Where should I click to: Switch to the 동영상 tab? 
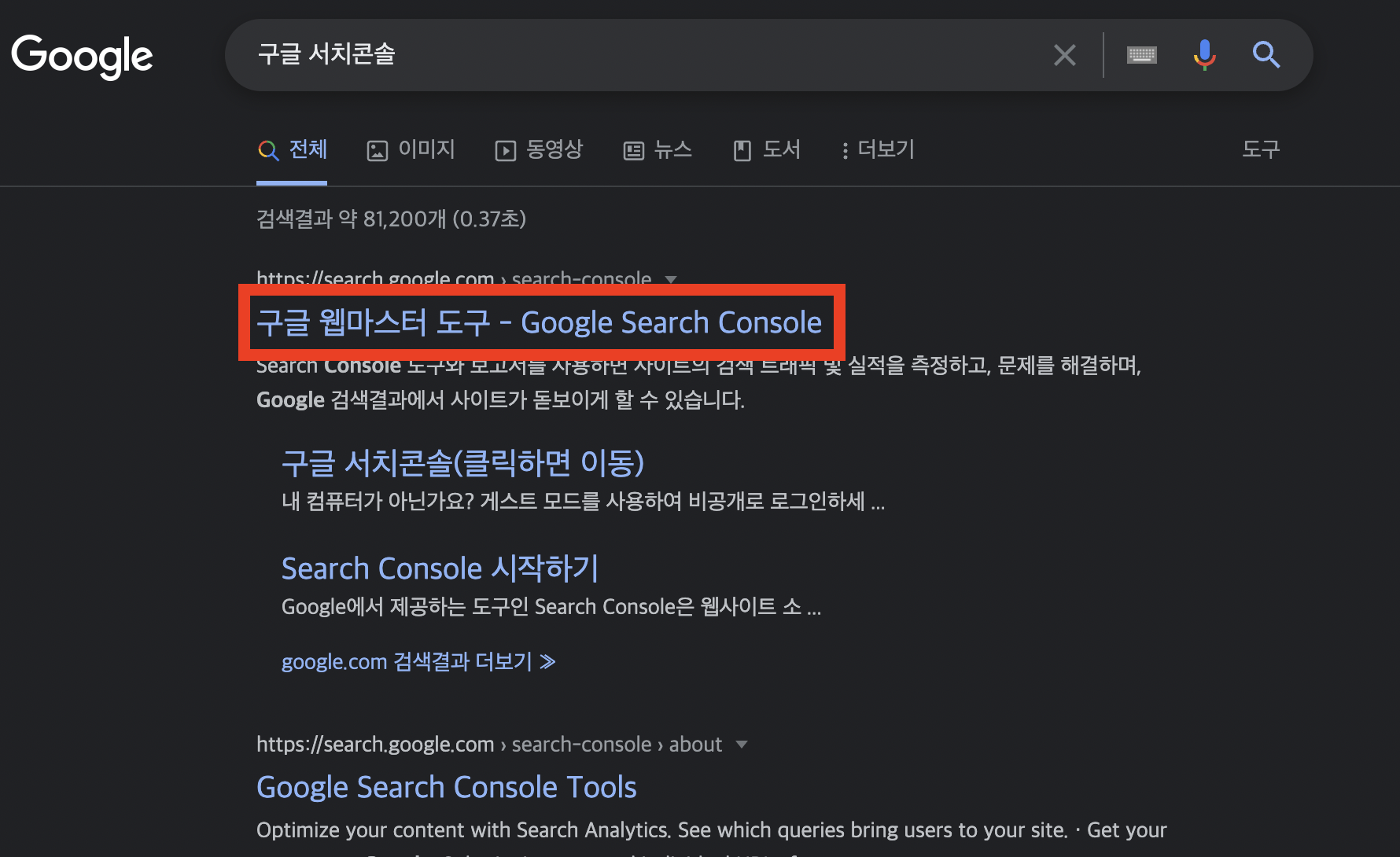(539, 149)
